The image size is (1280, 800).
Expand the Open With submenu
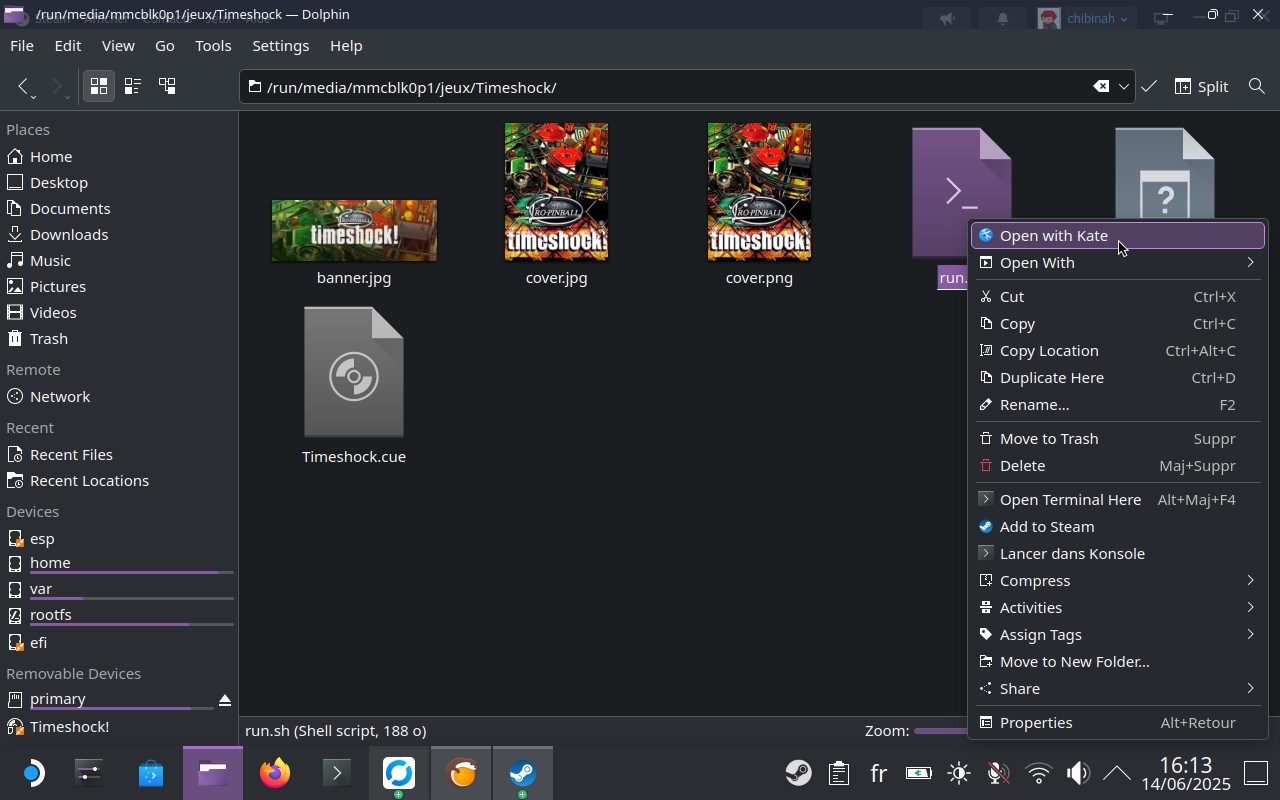coord(1118,263)
